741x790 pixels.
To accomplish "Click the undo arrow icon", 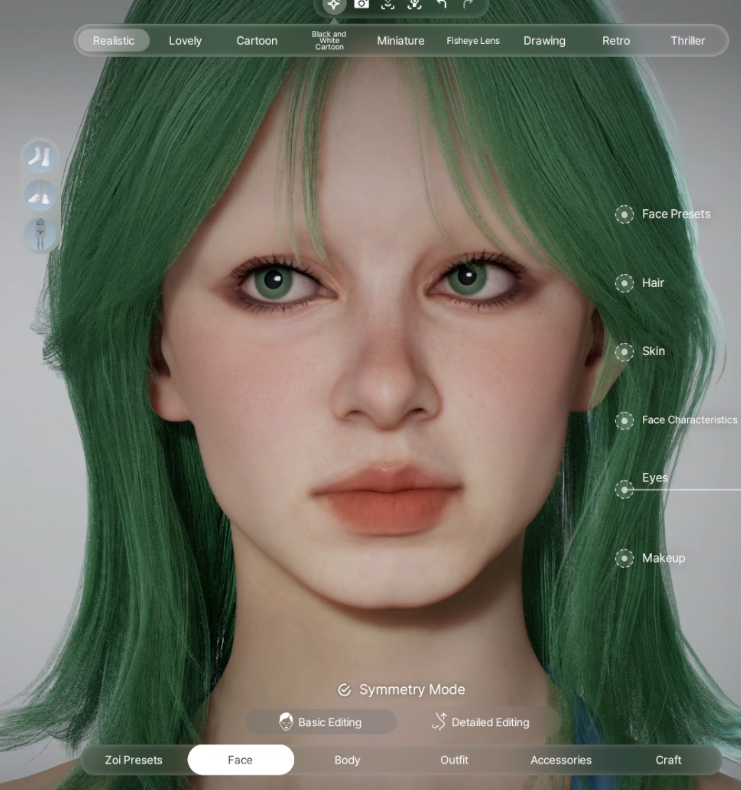I will tap(441, 5).
